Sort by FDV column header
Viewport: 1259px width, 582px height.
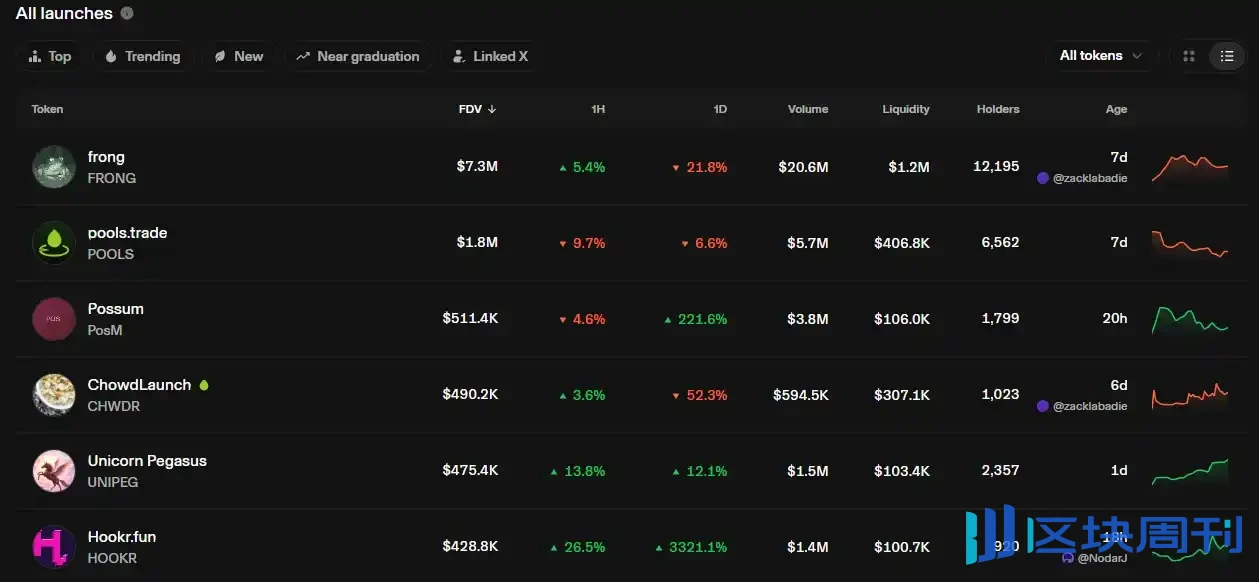pos(477,109)
